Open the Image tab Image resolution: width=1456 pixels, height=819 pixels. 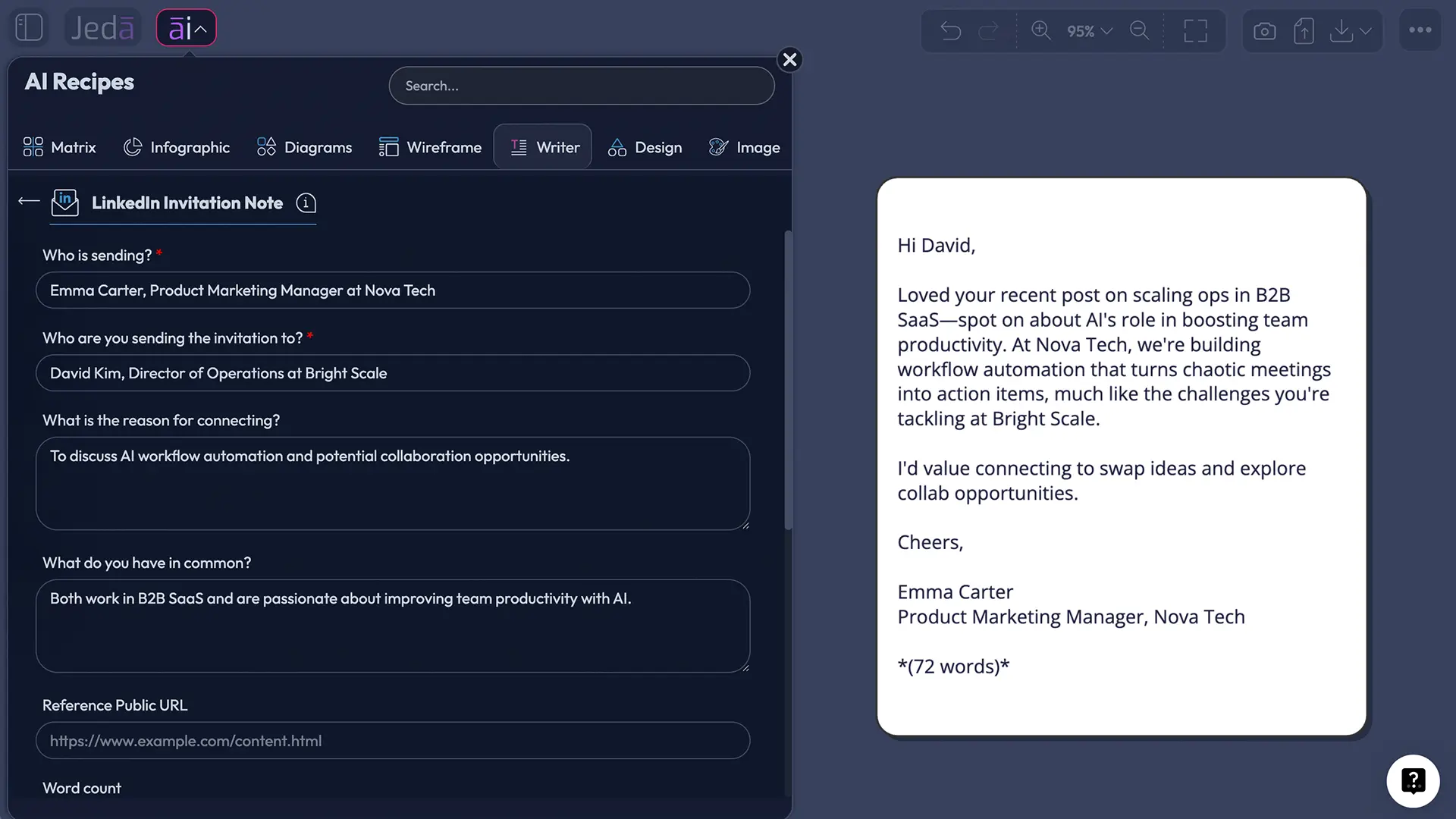tap(745, 147)
